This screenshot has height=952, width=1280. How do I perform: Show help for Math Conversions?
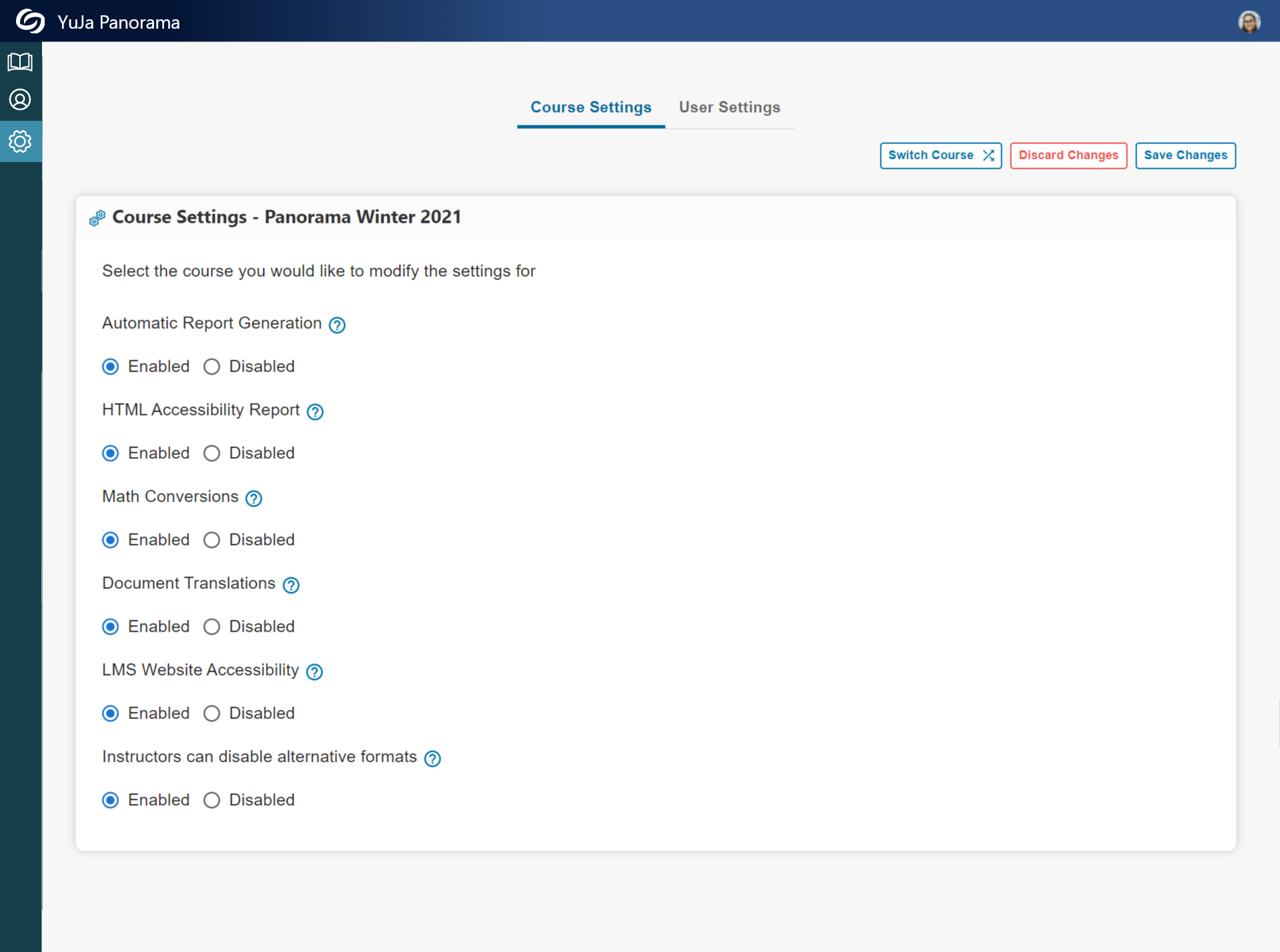[x=253, y=498]
